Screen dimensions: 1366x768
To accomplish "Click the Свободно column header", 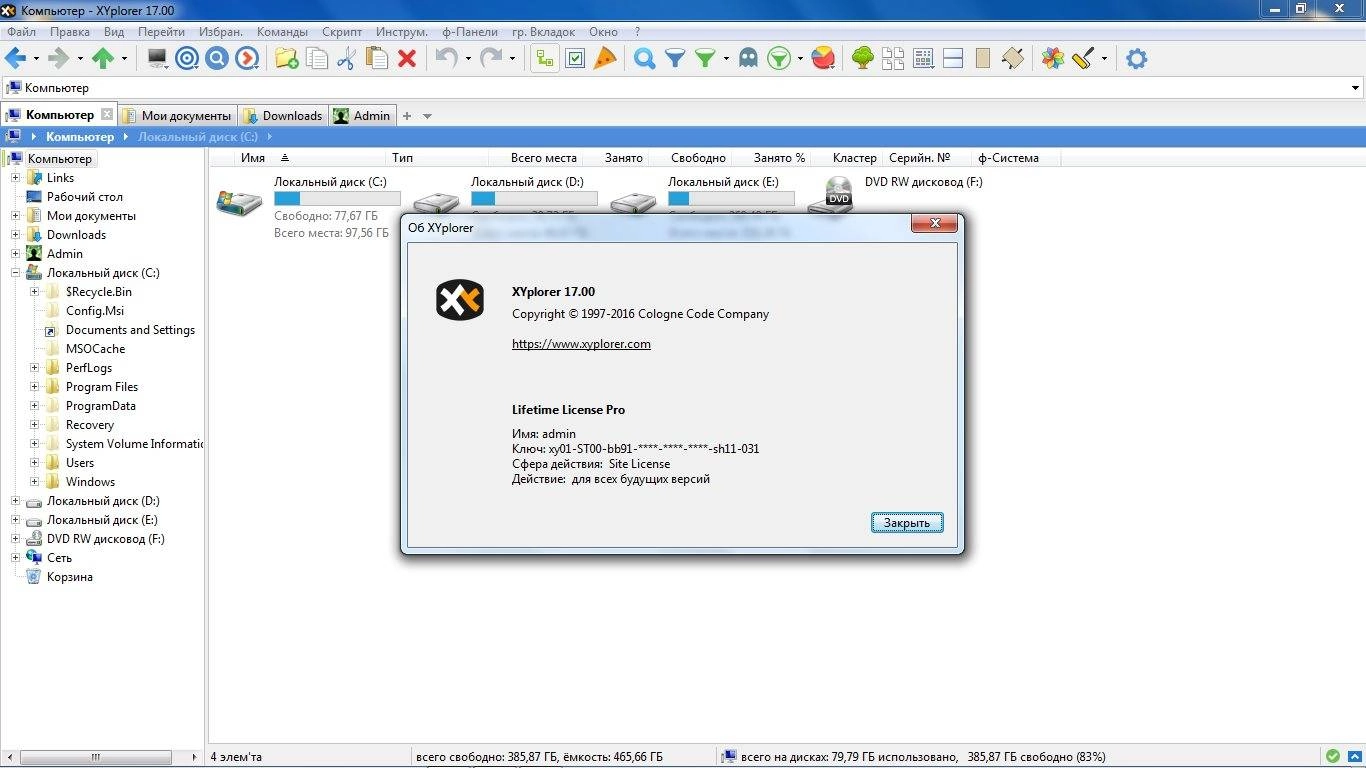I will (699, 158).
